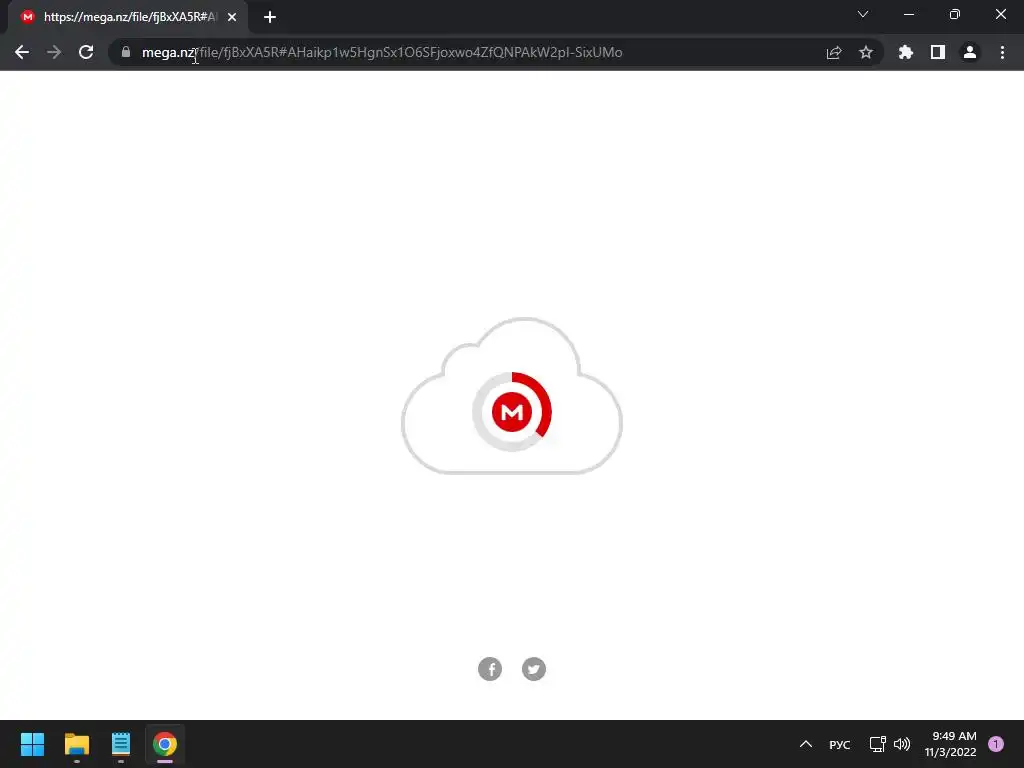Share this page using the share icon
1024x768 pixels.
click(x=834, y=52)
